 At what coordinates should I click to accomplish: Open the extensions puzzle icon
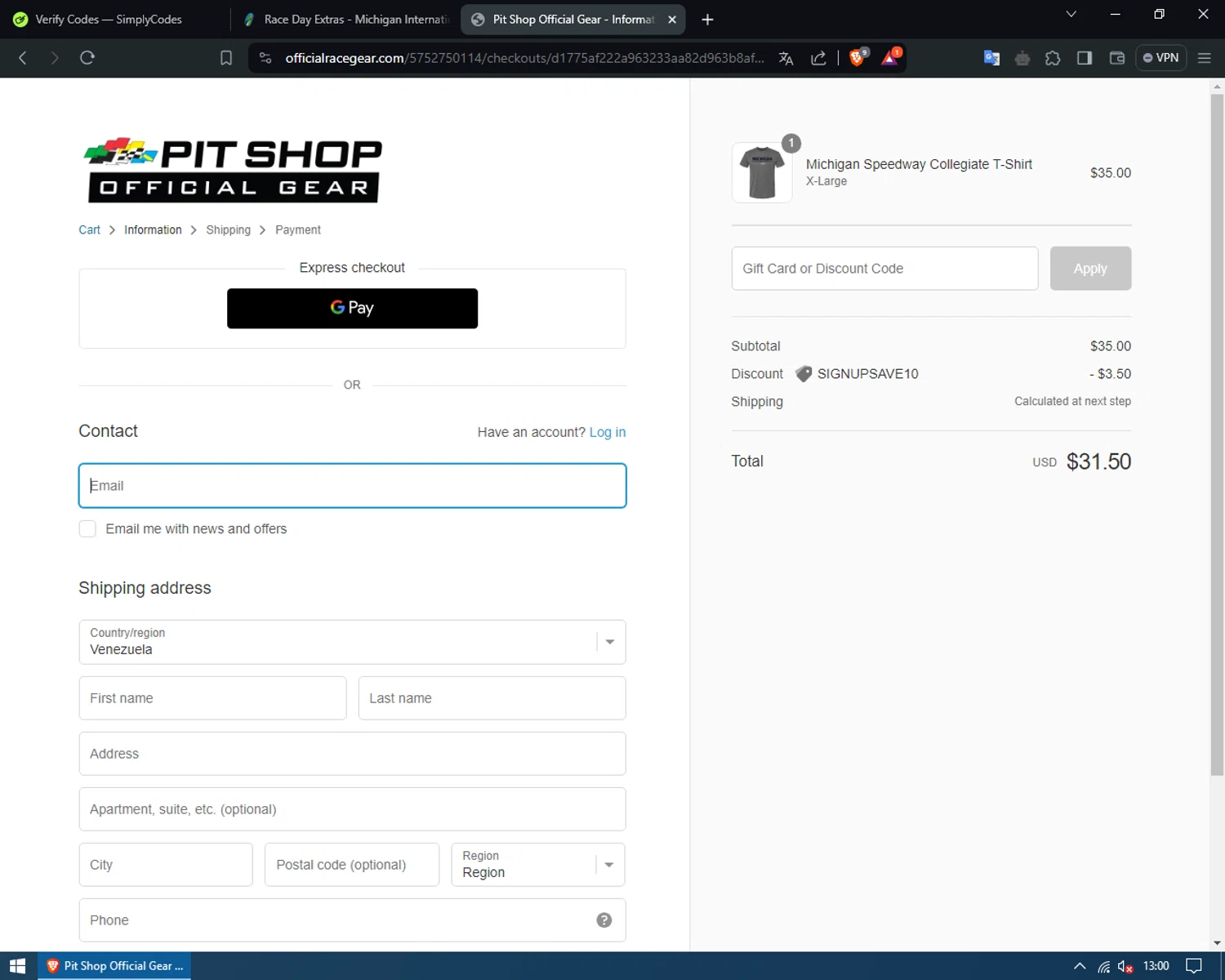(x=1053, y=58)
